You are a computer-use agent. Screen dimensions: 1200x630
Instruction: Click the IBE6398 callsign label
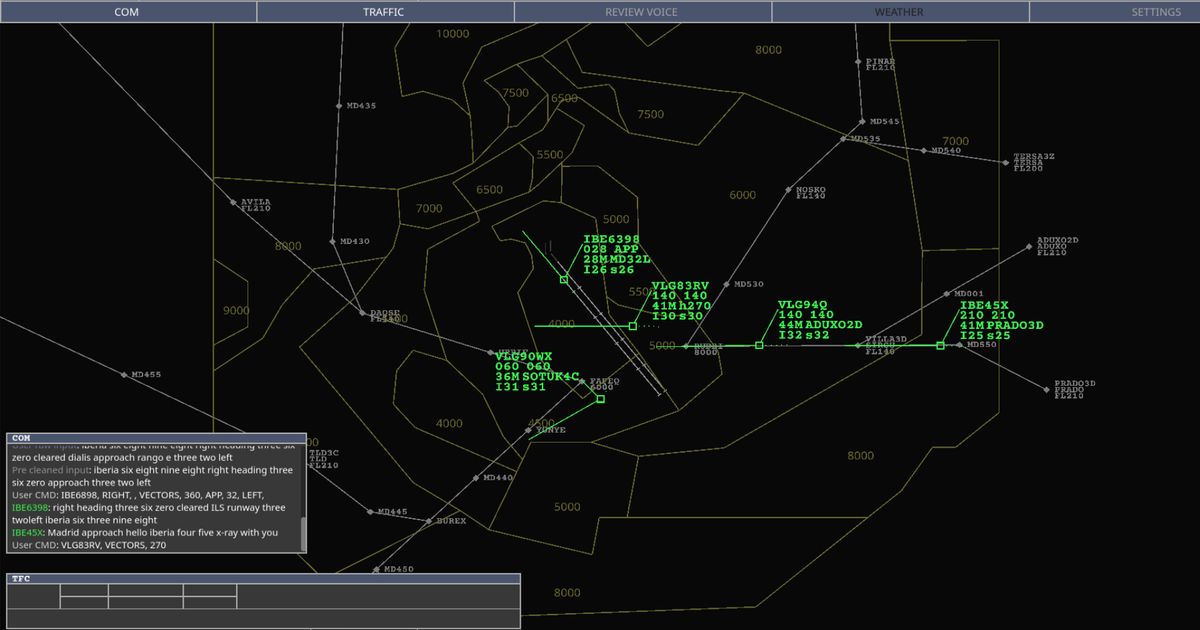pyautogui.click(x=611, y=240)
